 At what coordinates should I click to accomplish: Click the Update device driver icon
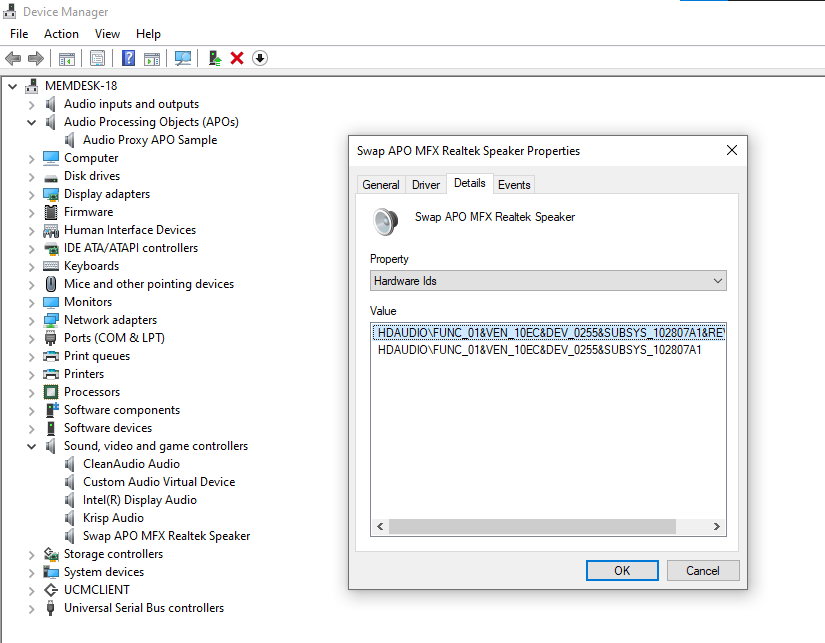pyautogui.click(x=215, y=58)
